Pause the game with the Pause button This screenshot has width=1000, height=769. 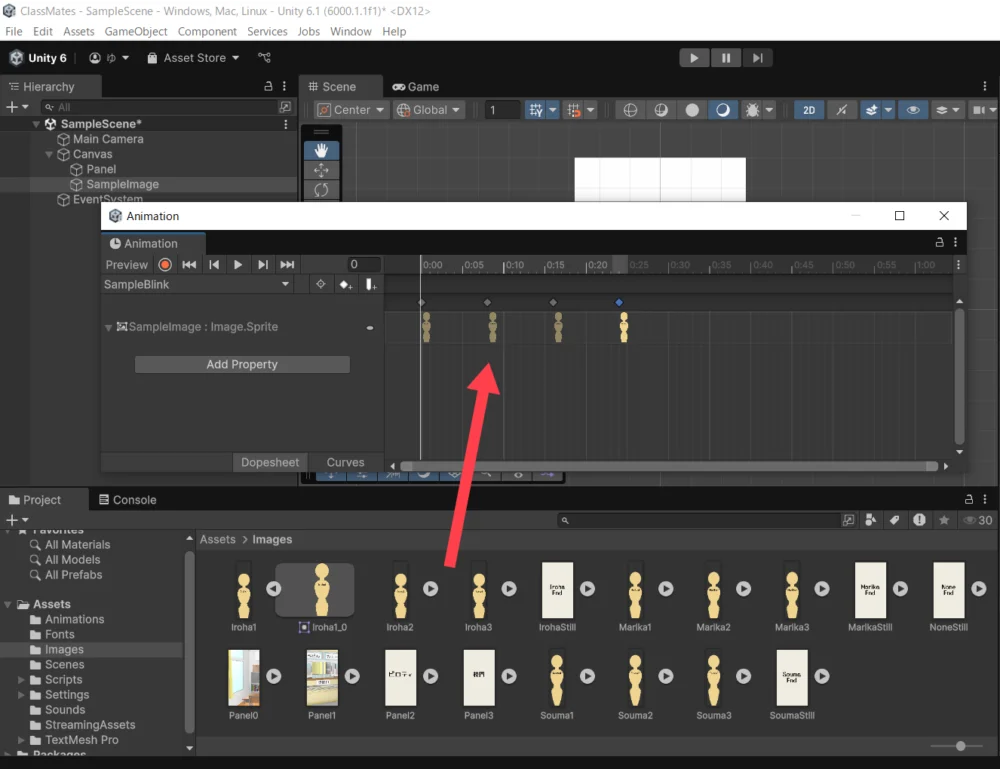[726, 58]
